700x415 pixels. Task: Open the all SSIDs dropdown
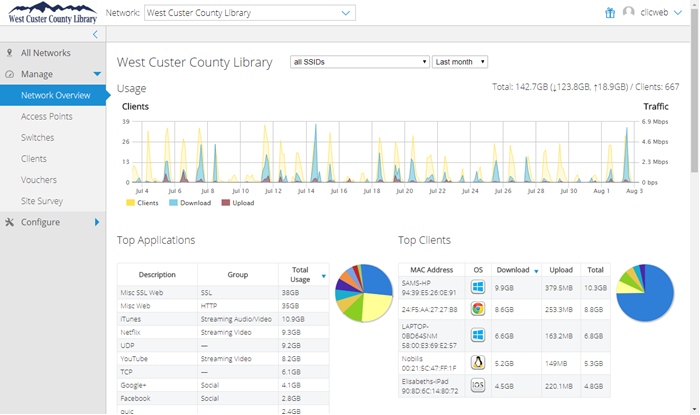(x=359, y=62)
